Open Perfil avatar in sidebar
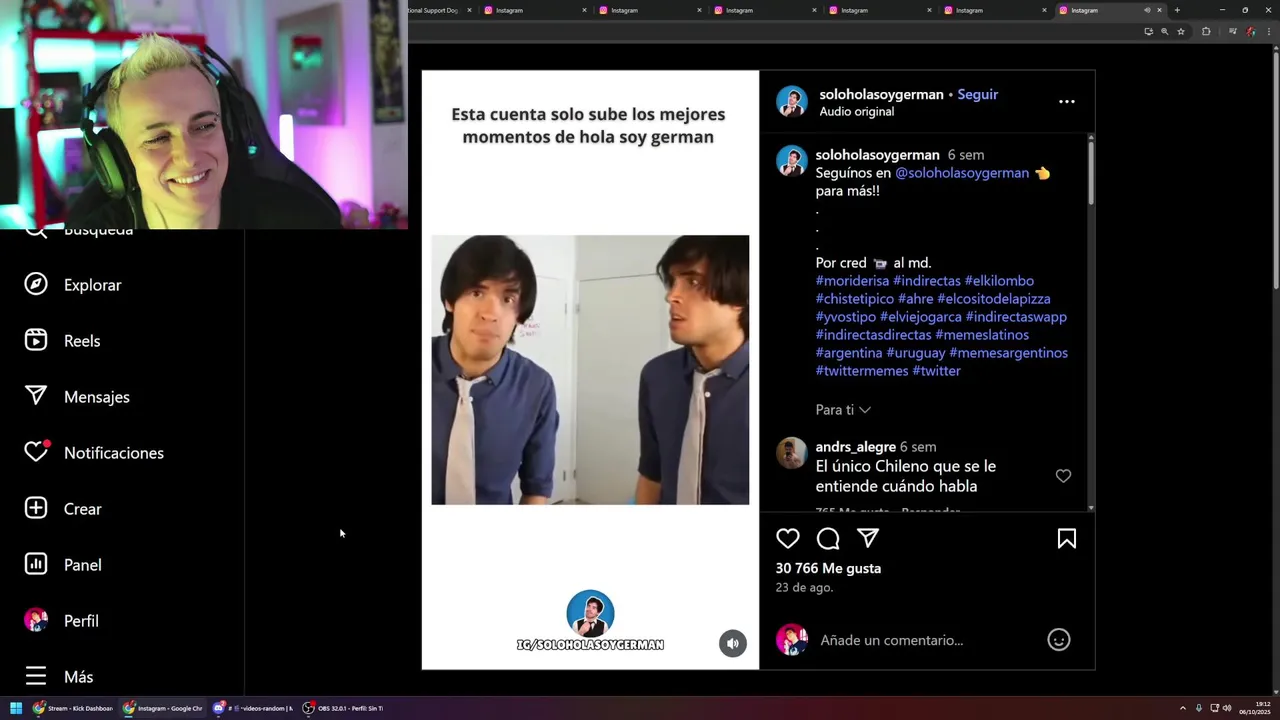 pos(36,621)
